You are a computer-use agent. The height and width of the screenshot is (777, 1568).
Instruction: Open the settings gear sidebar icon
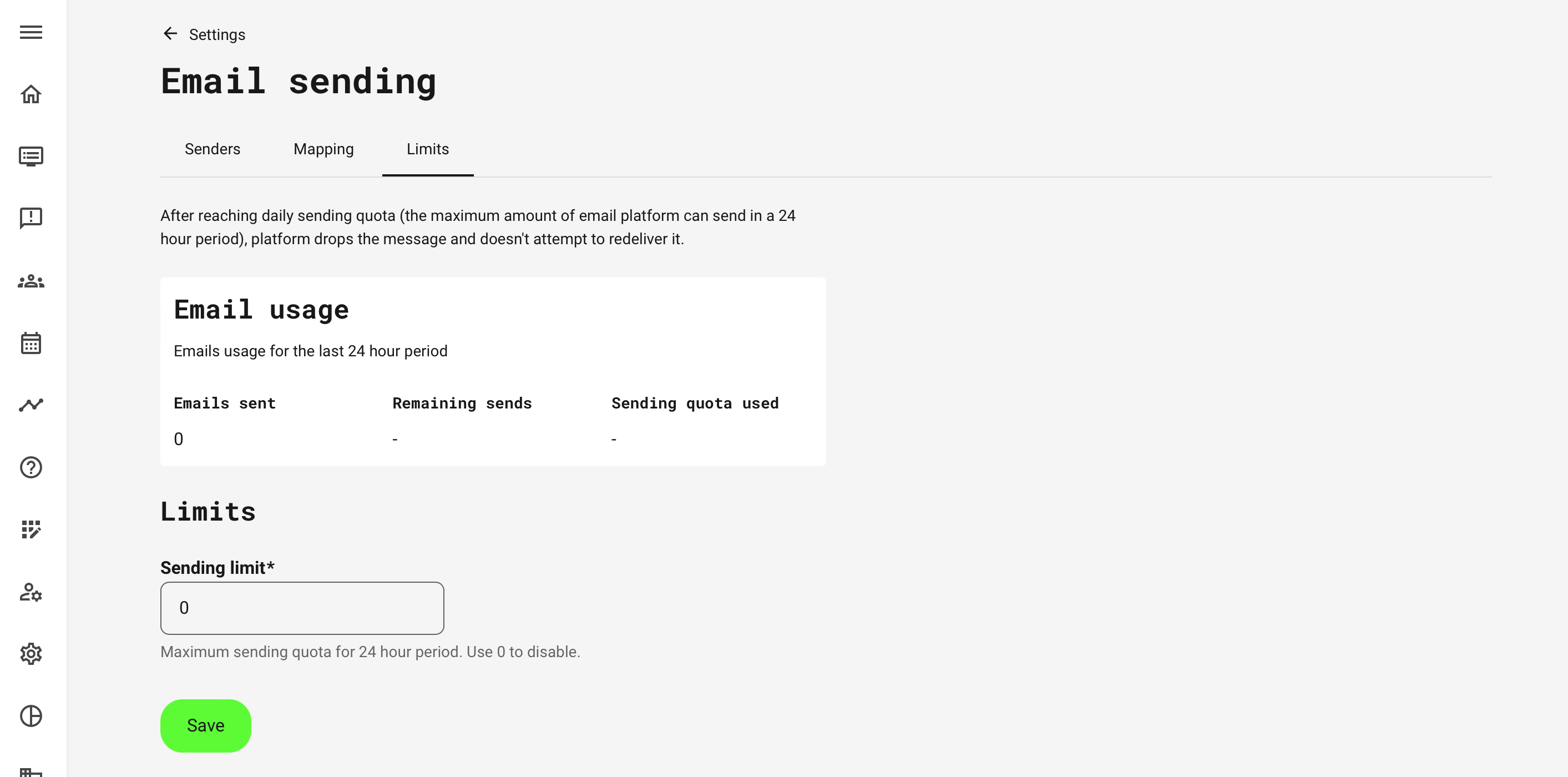click(31, 654)
